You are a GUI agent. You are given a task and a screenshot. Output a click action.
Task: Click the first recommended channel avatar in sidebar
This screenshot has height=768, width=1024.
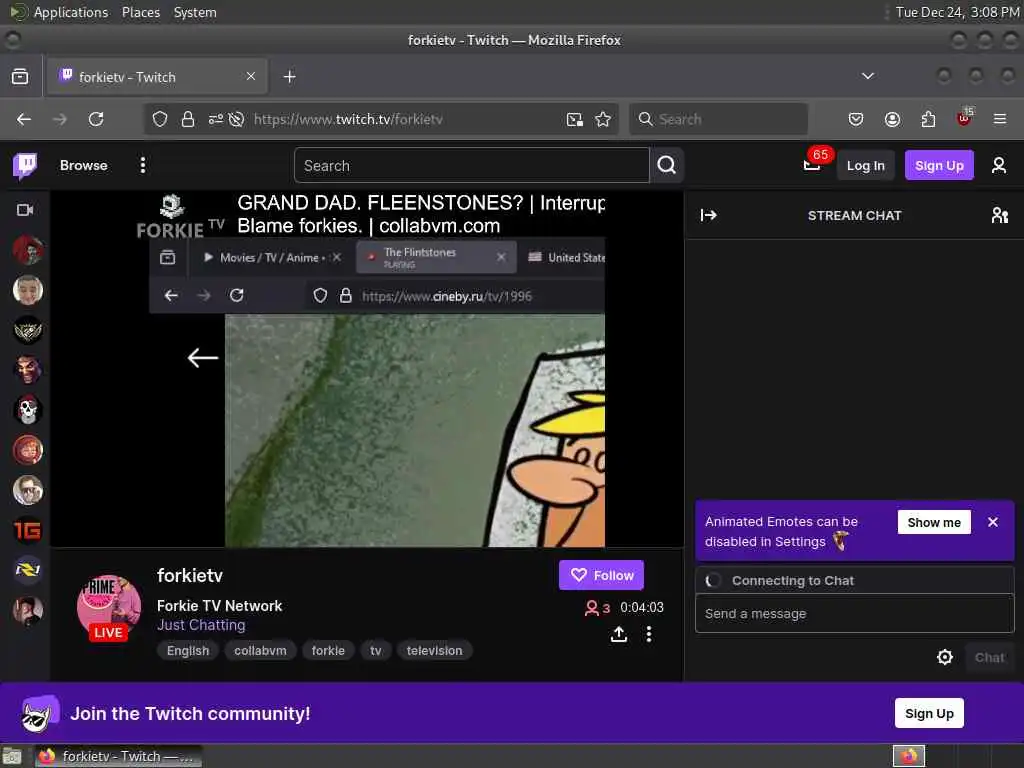pos(27,250)
